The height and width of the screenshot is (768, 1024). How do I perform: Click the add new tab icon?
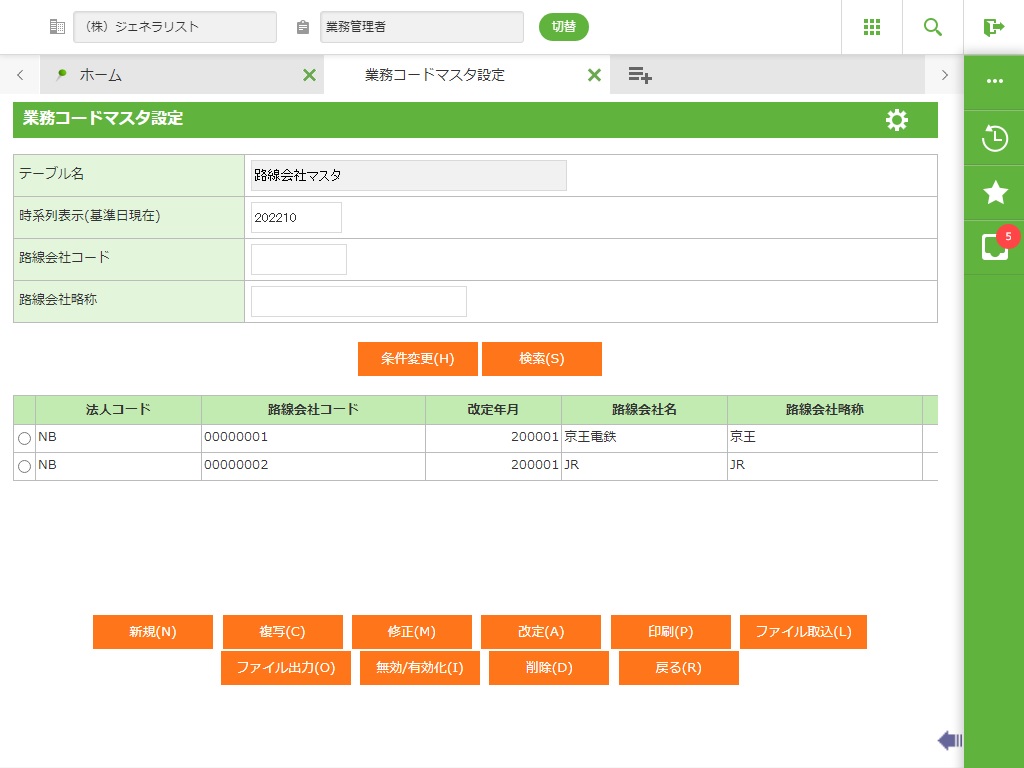pos(640,75)
